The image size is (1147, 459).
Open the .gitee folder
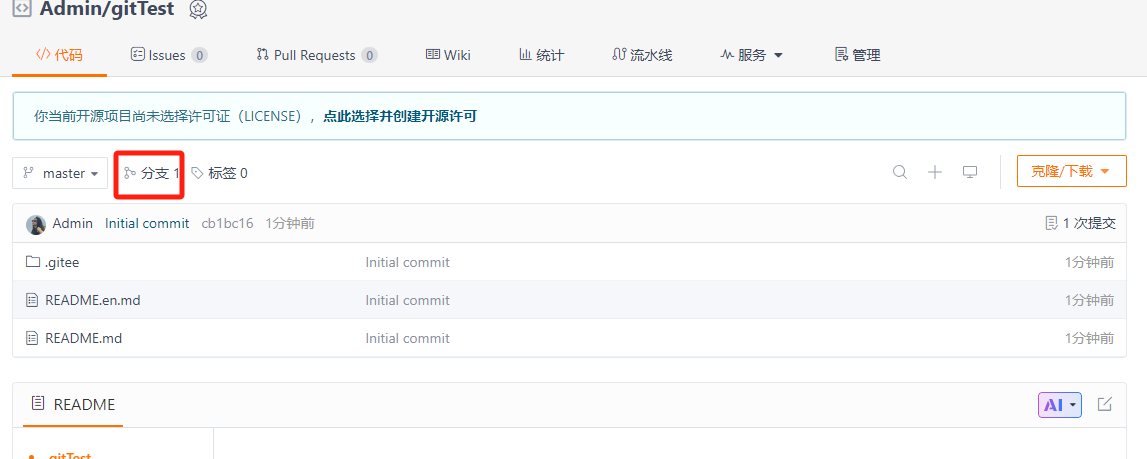pos(62,262)
